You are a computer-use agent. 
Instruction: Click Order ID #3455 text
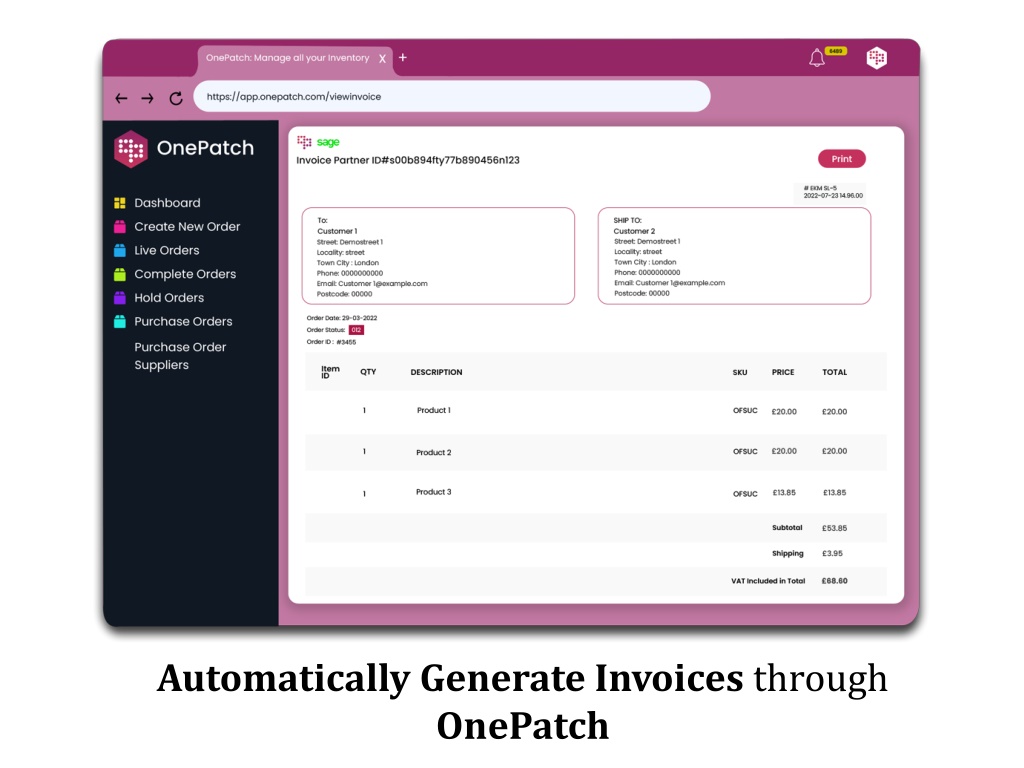(331, 342)
